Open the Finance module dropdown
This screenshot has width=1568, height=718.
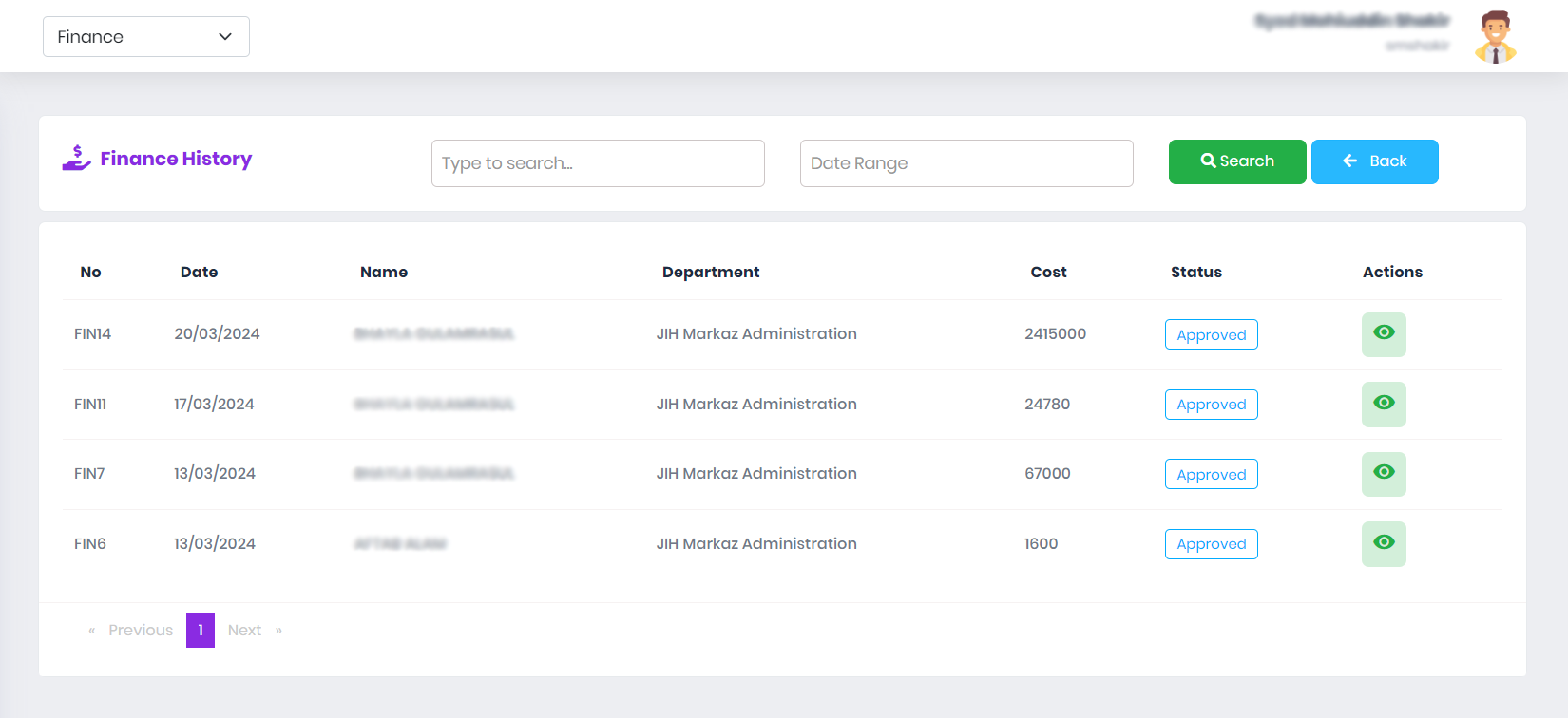(146, 36)
